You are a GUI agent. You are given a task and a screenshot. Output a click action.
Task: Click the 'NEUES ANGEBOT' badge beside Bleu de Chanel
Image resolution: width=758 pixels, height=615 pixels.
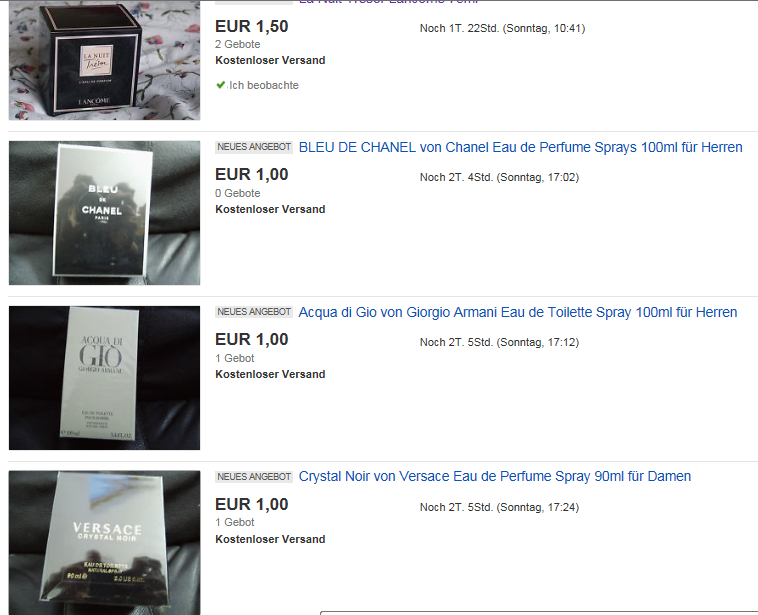click(x=254, y=147)
